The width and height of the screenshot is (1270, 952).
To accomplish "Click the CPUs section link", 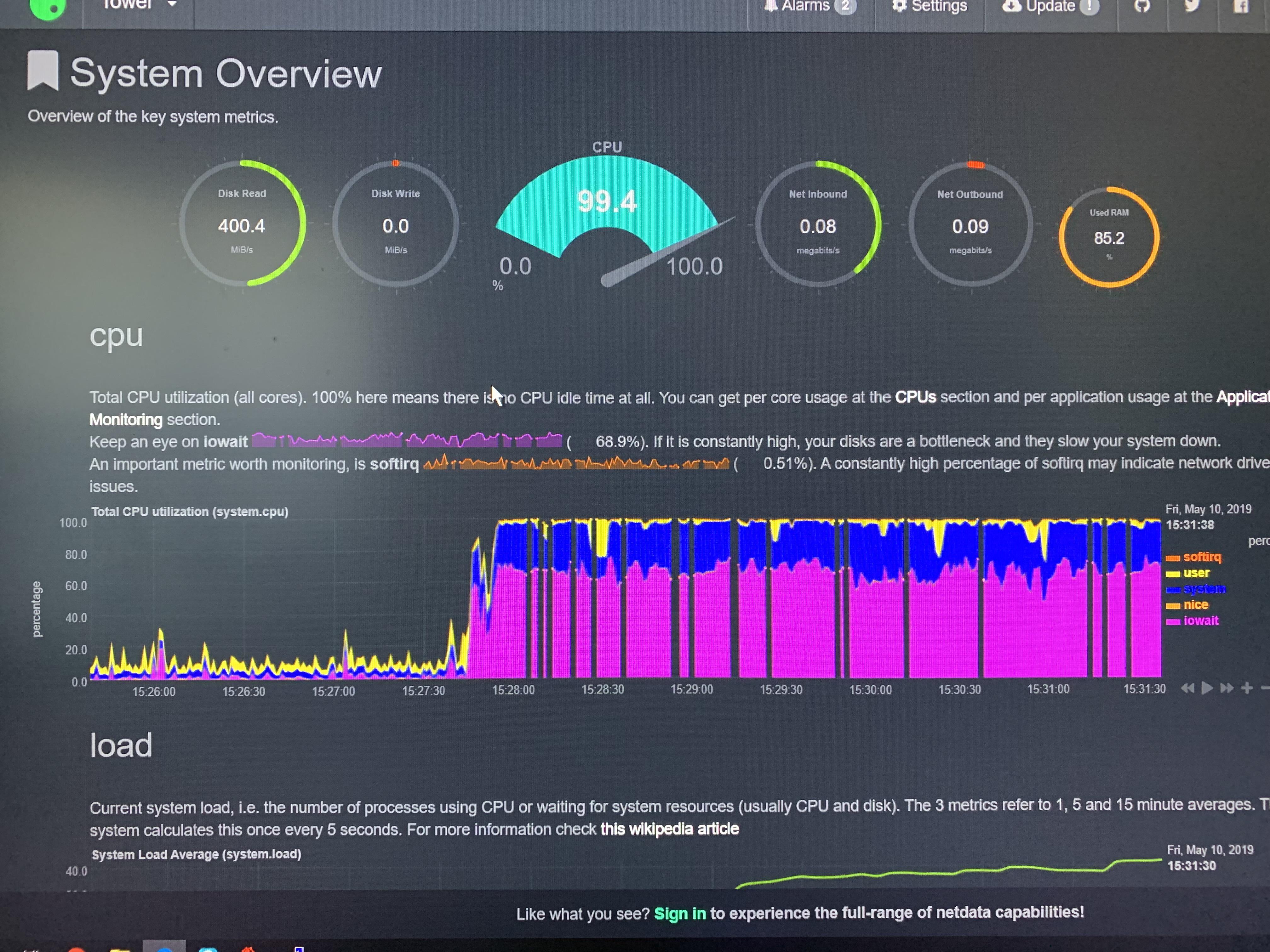I will [915, 397].
